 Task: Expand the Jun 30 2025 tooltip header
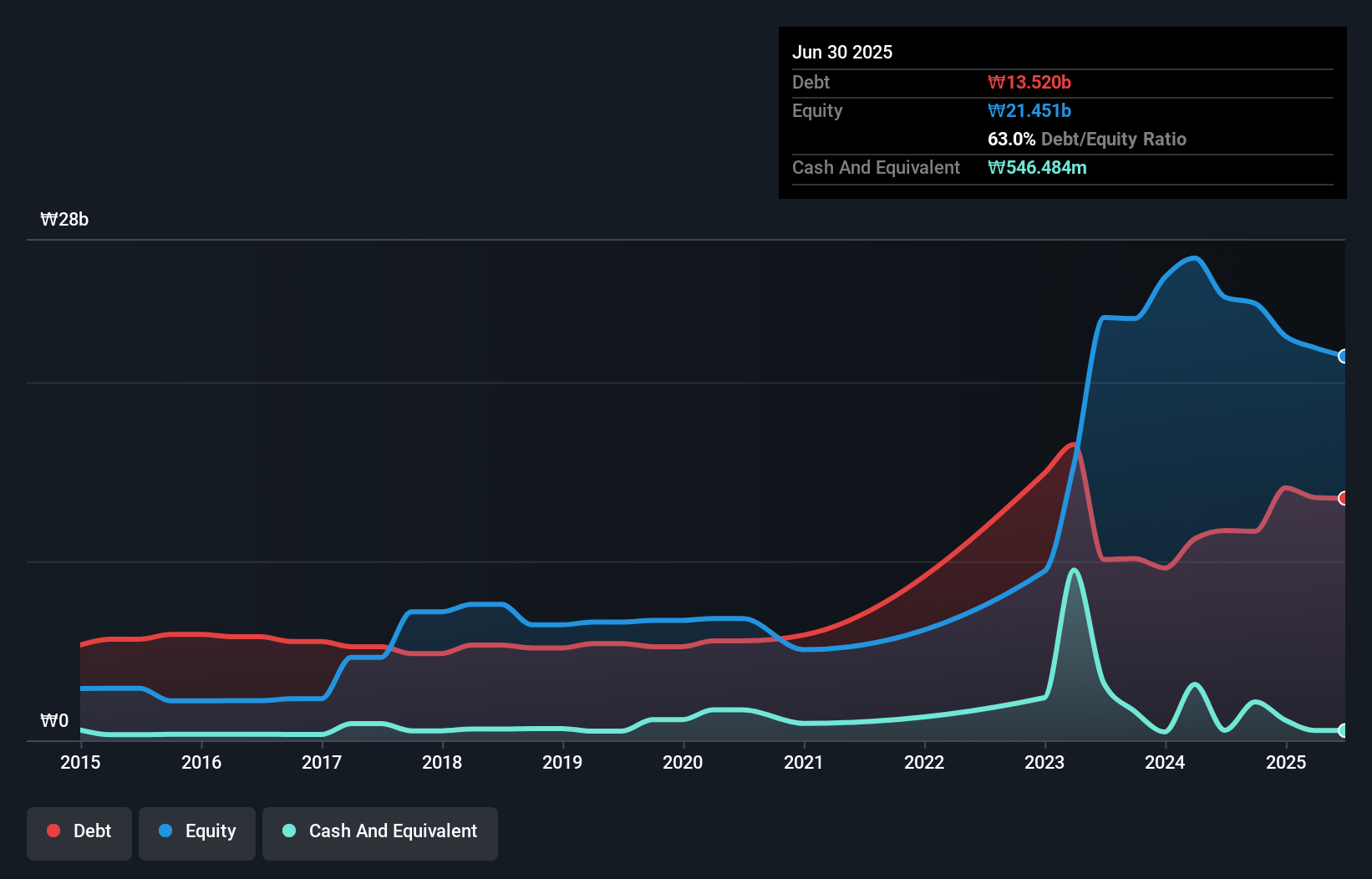click(x=842, y=52)
